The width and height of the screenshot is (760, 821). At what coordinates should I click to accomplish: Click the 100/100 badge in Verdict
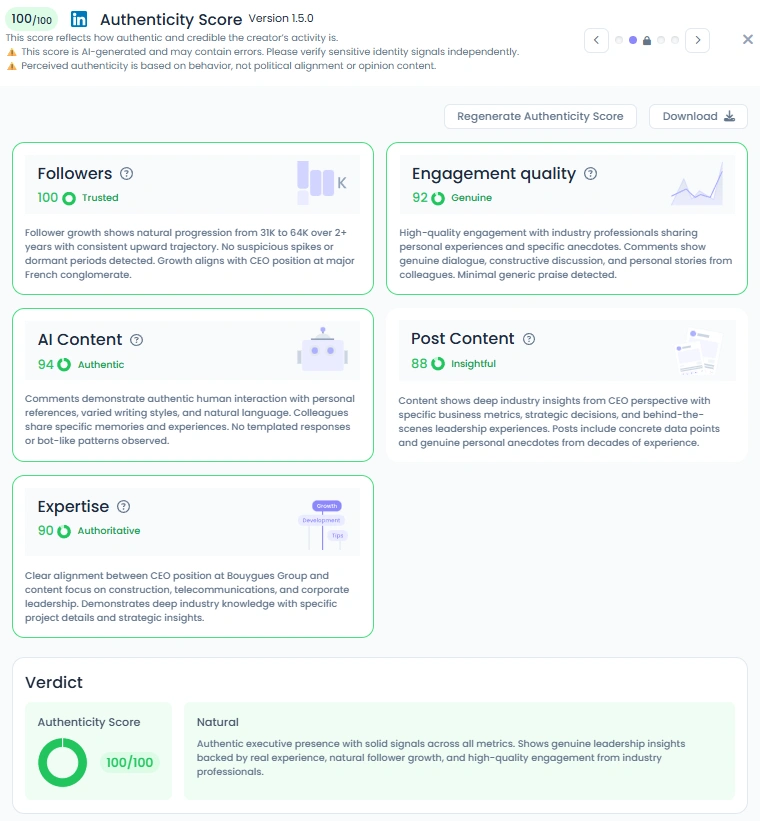point(129,762)
